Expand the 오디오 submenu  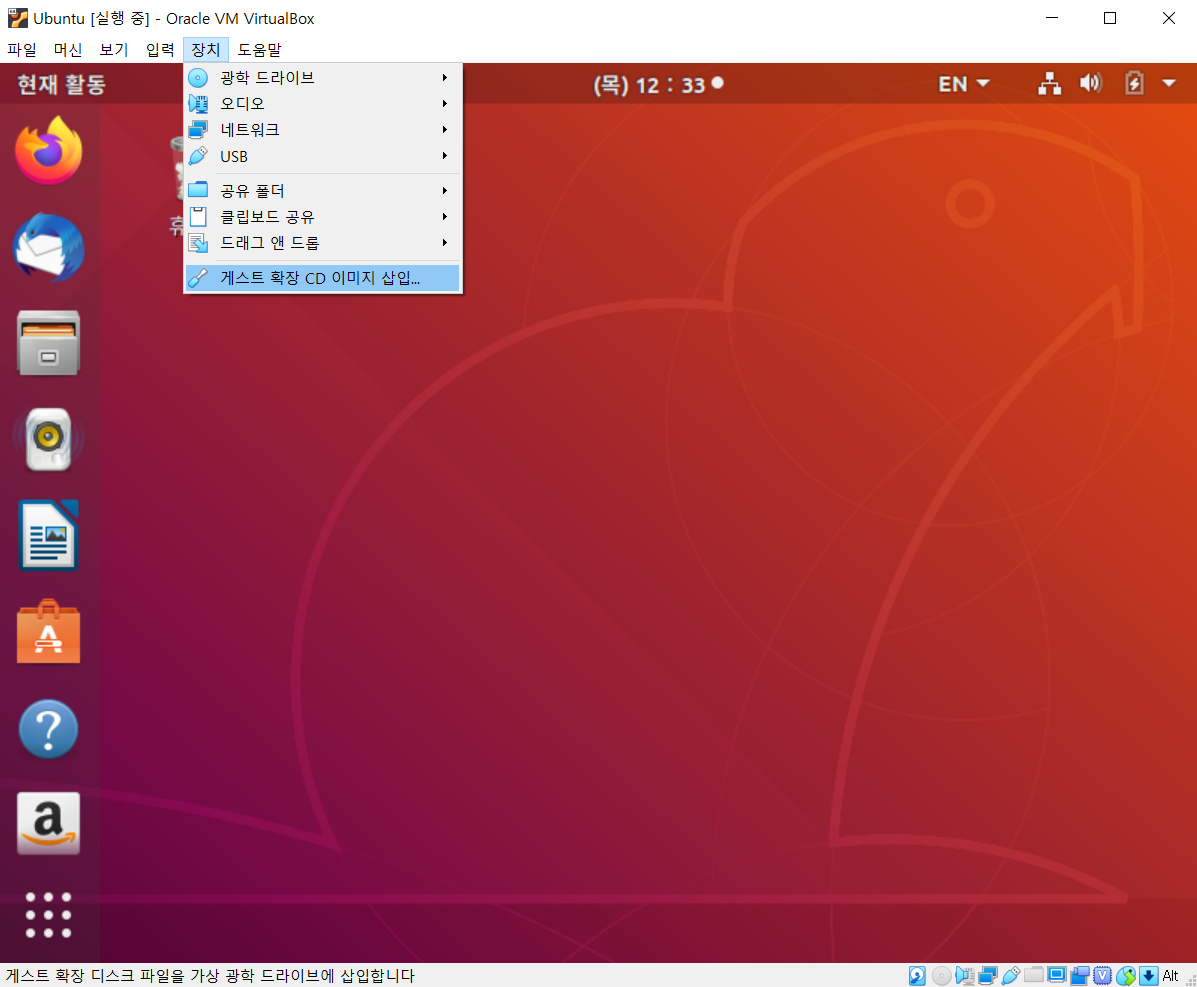pos(322,103)
